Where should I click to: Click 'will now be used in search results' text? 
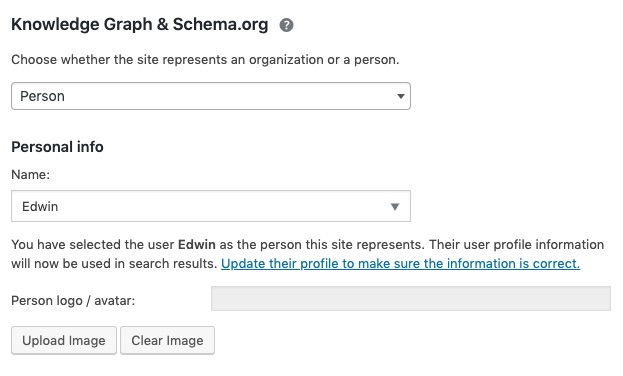114,264
